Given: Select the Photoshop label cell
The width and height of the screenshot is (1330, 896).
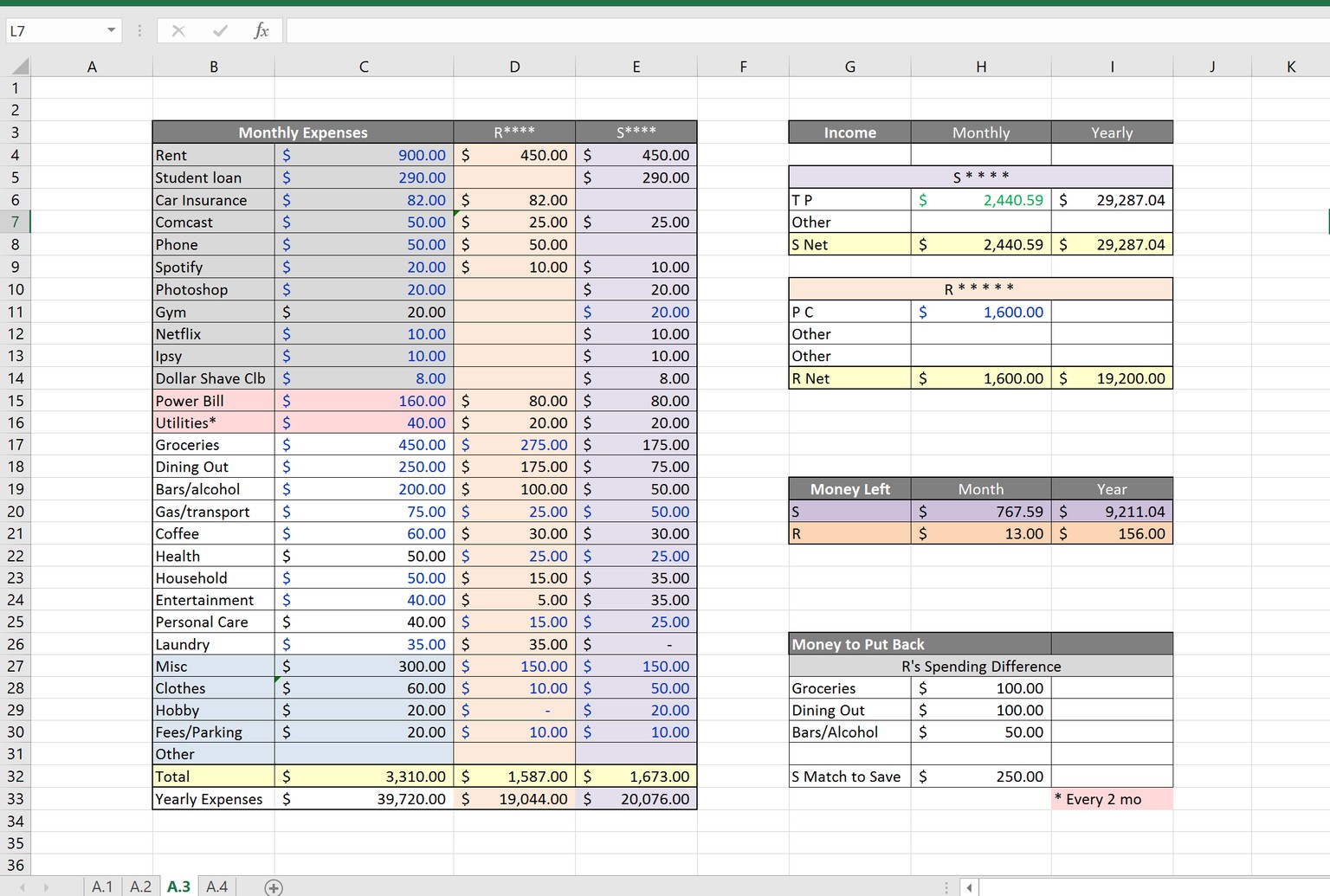Looking at the screenshot, I should tap(214, 289).
